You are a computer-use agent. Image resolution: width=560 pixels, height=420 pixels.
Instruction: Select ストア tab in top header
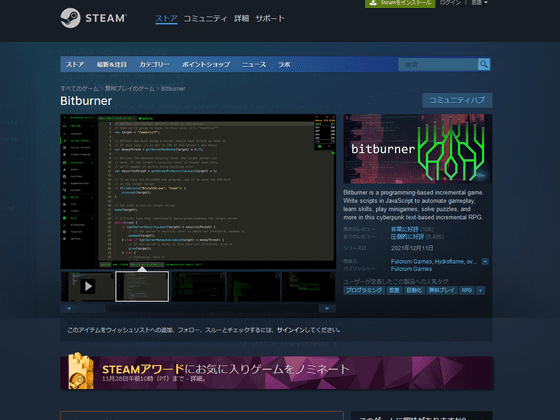[166, 19]
